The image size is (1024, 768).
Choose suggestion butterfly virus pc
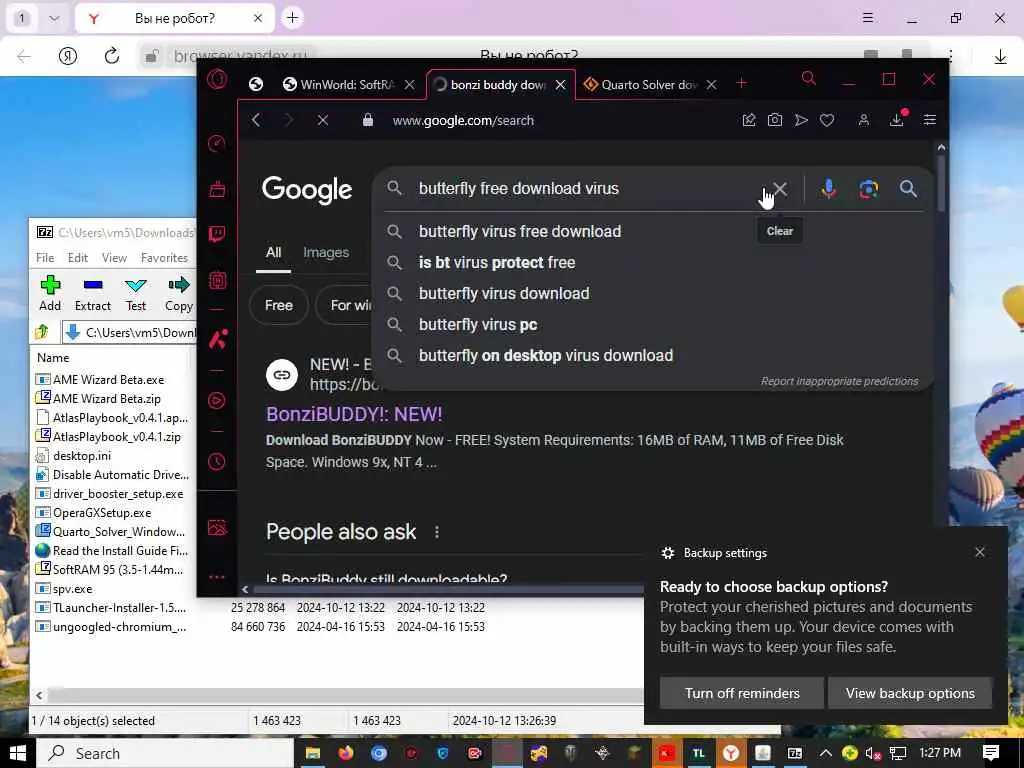coord(478,325)
